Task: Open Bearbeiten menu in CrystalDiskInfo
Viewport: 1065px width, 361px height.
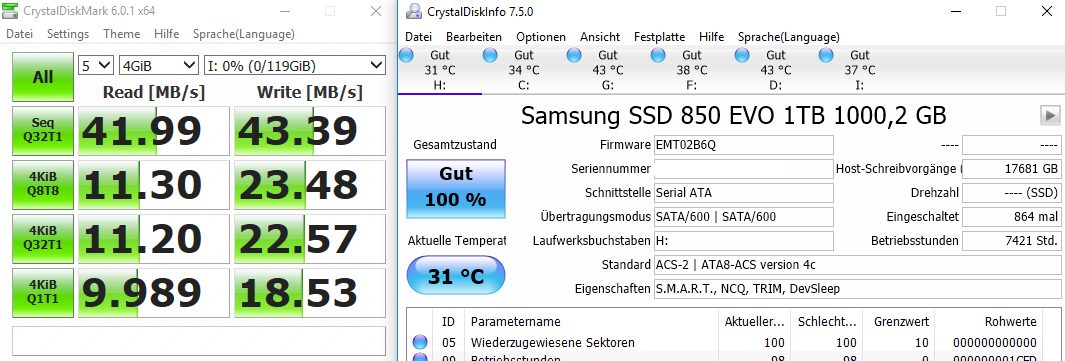Action: [x=474, y=37]
